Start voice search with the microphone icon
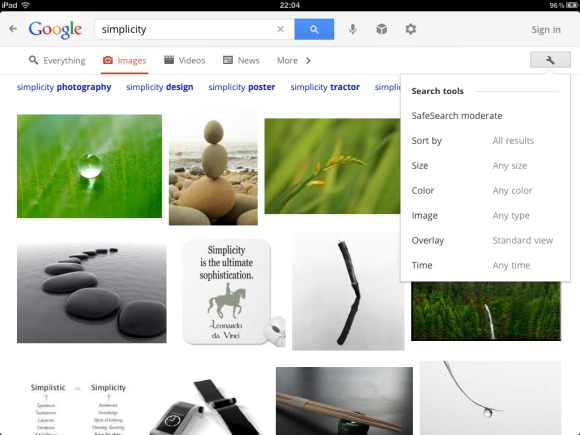 [353, 29]
